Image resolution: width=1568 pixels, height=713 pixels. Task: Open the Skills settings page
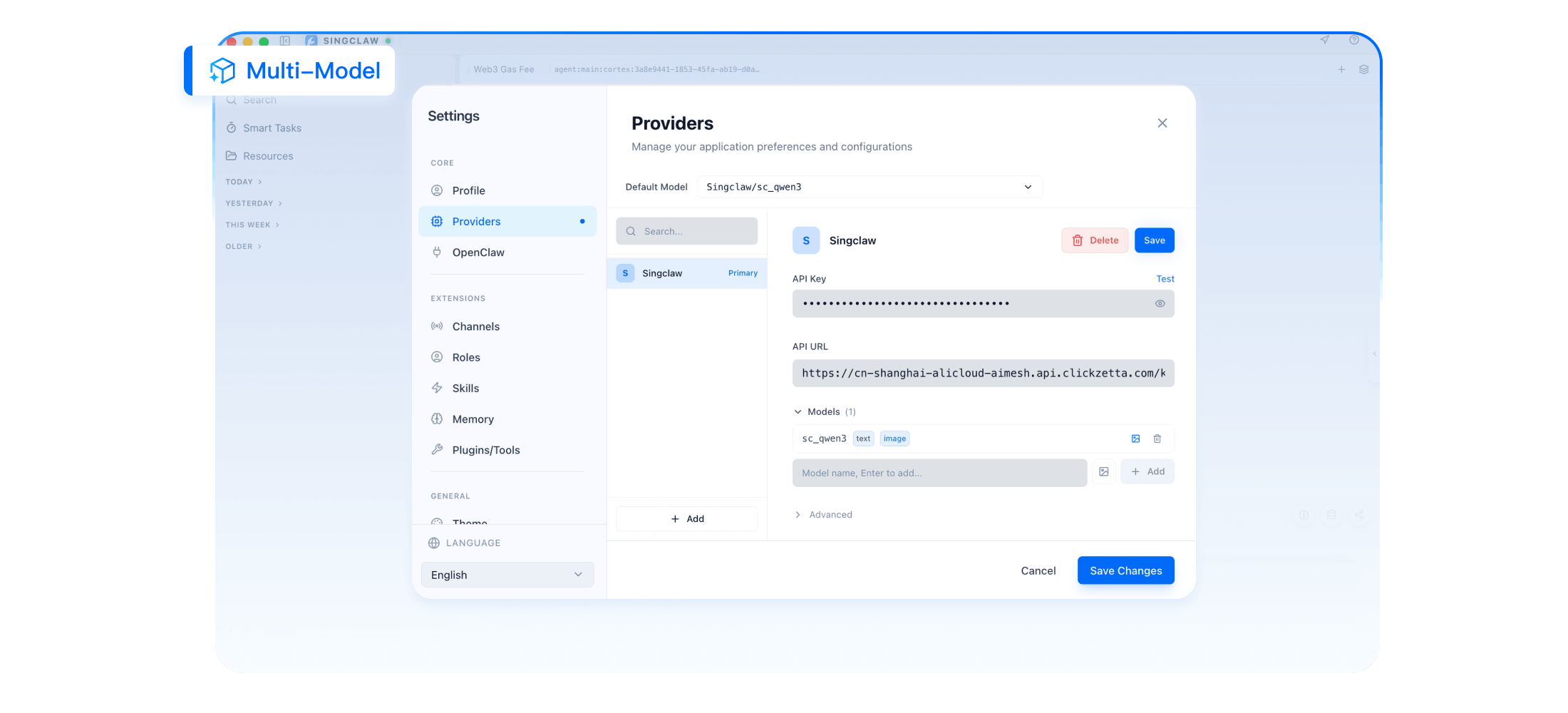tap(465, 388)
